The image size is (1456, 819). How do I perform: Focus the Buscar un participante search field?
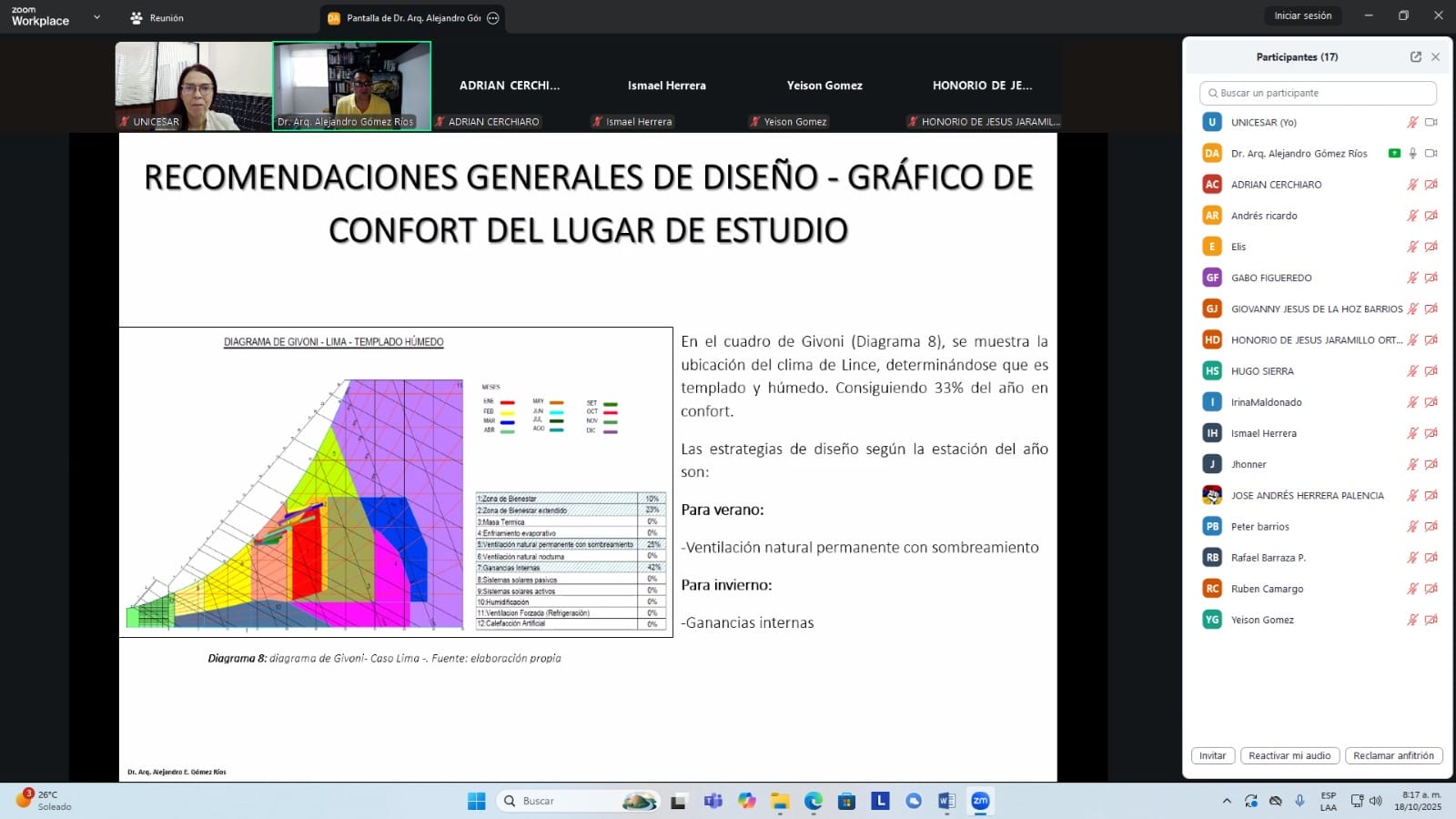[x=1318, y=93]
